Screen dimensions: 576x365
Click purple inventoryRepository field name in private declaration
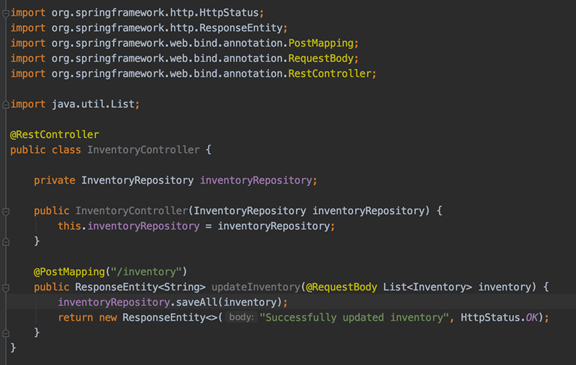pos(256,180)
